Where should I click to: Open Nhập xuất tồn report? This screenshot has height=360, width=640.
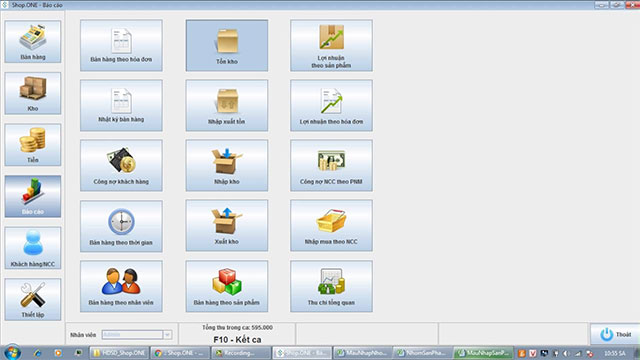[x=227, y=105]
